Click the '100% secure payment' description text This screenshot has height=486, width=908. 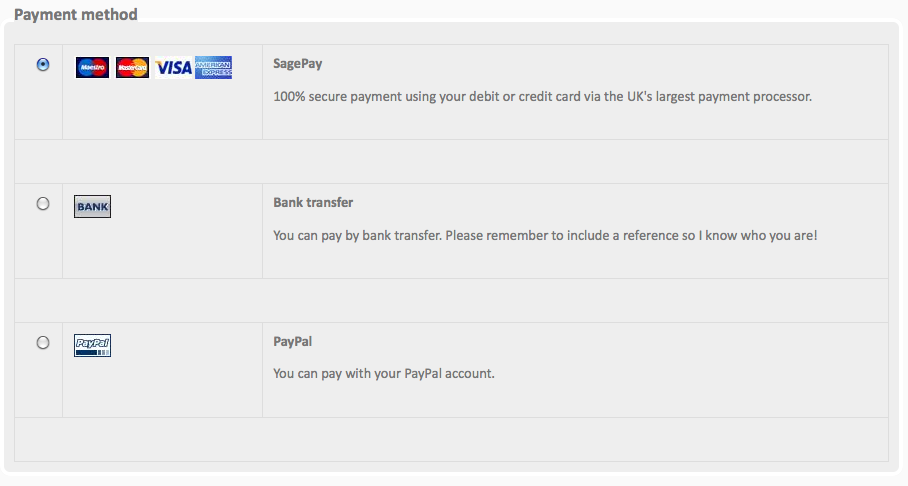pyautogui.click(x=543, y=96)
